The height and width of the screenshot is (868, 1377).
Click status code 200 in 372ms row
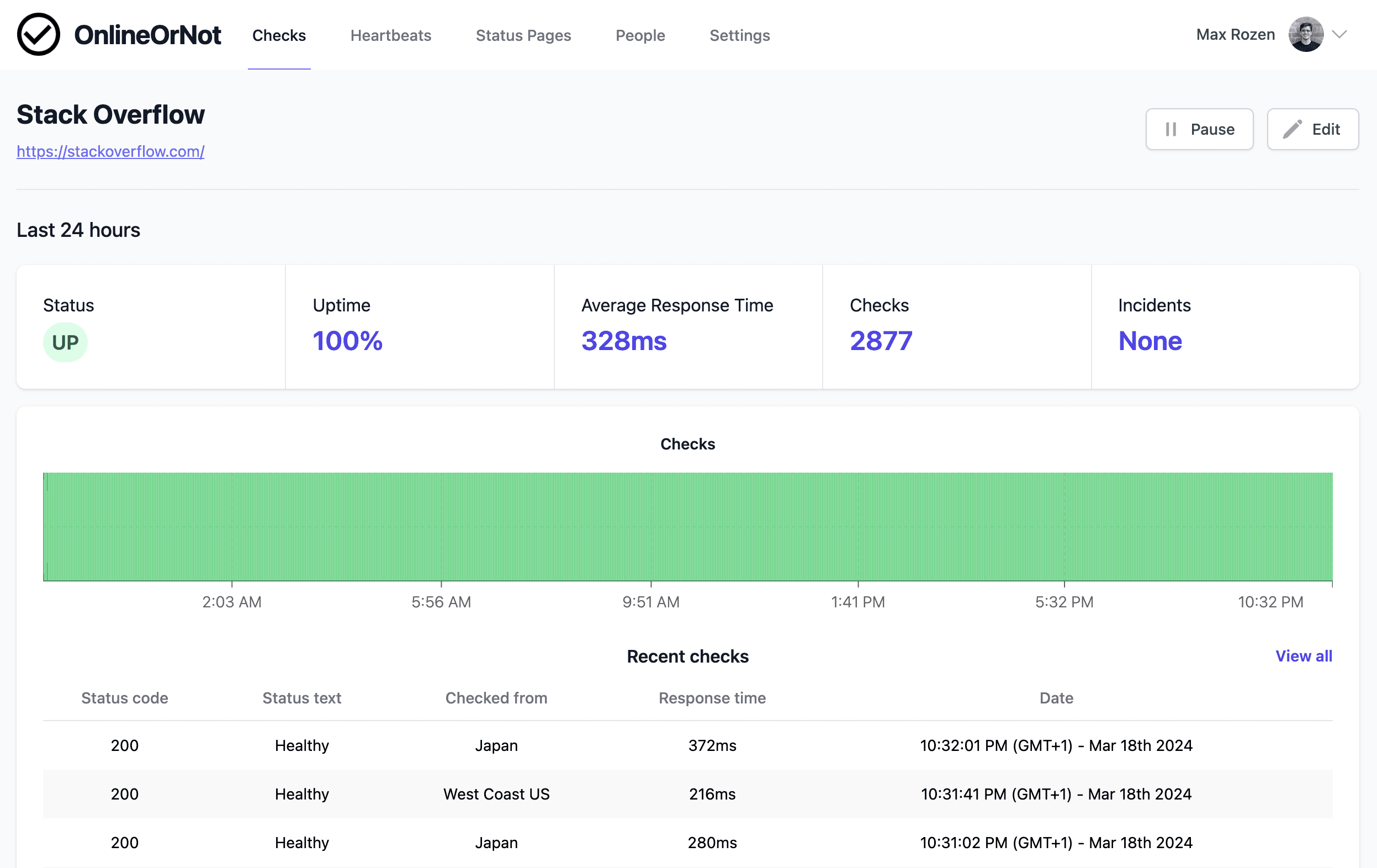tap(125, 745)
